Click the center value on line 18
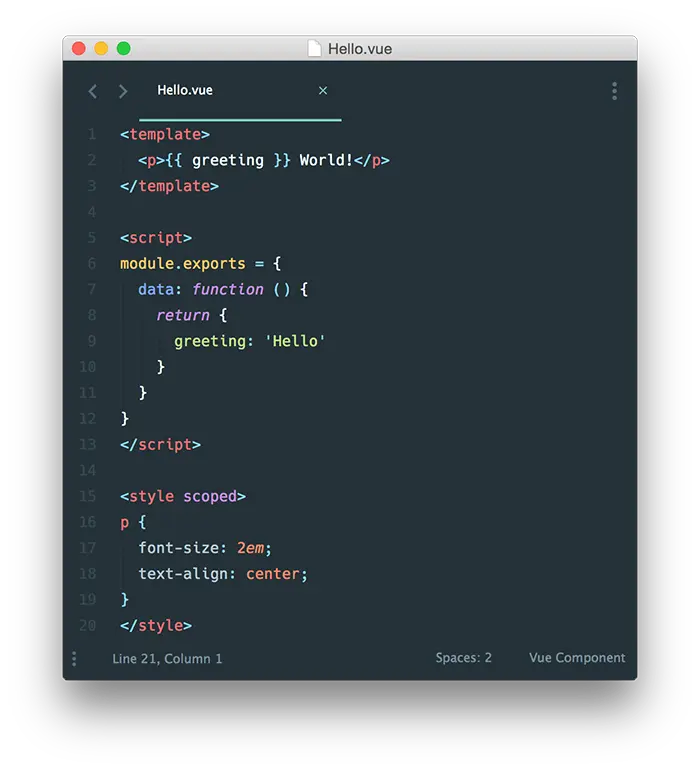 point(273,574)
